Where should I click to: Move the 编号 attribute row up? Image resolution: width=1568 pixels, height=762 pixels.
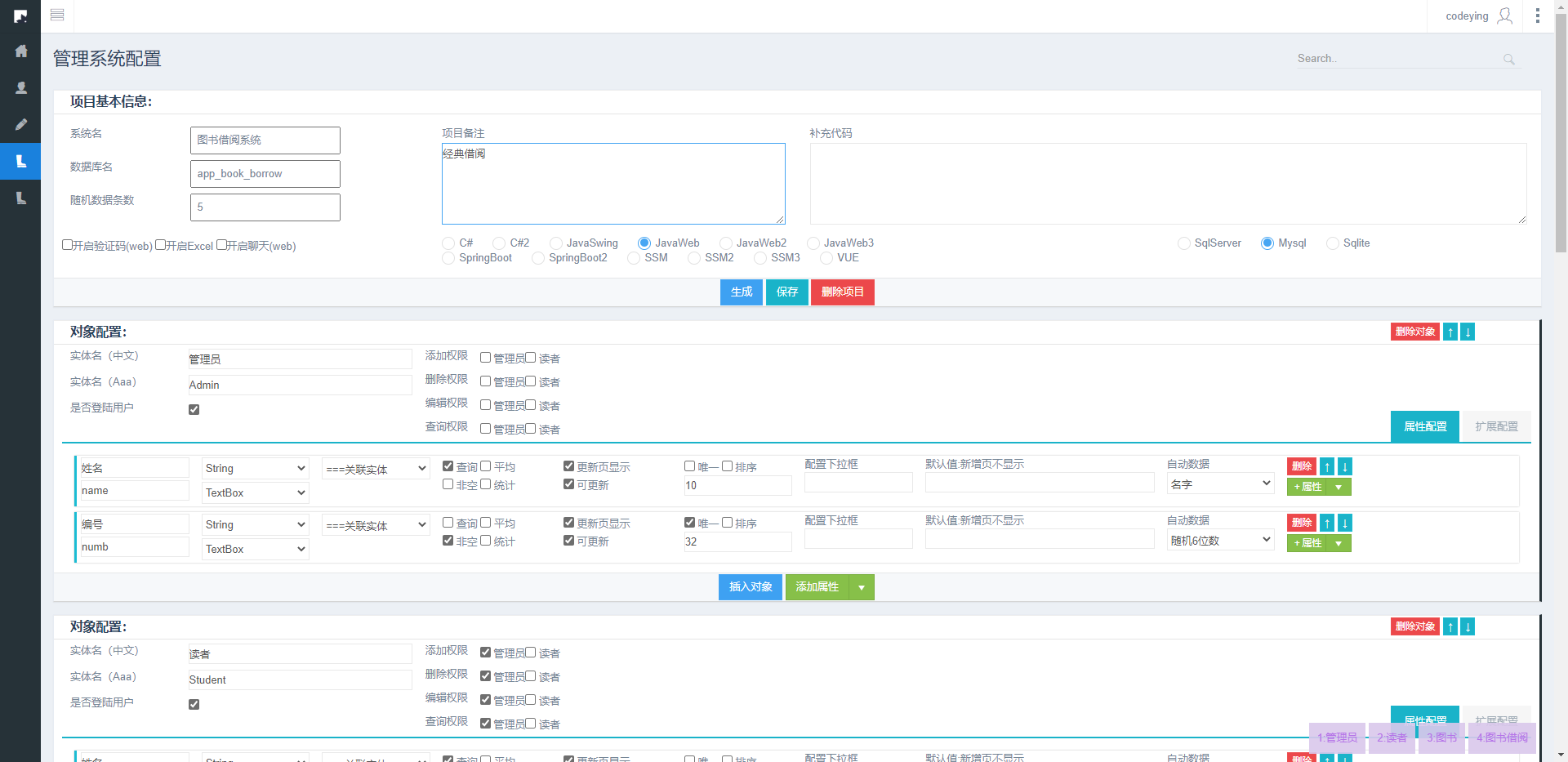[1328, 523]
